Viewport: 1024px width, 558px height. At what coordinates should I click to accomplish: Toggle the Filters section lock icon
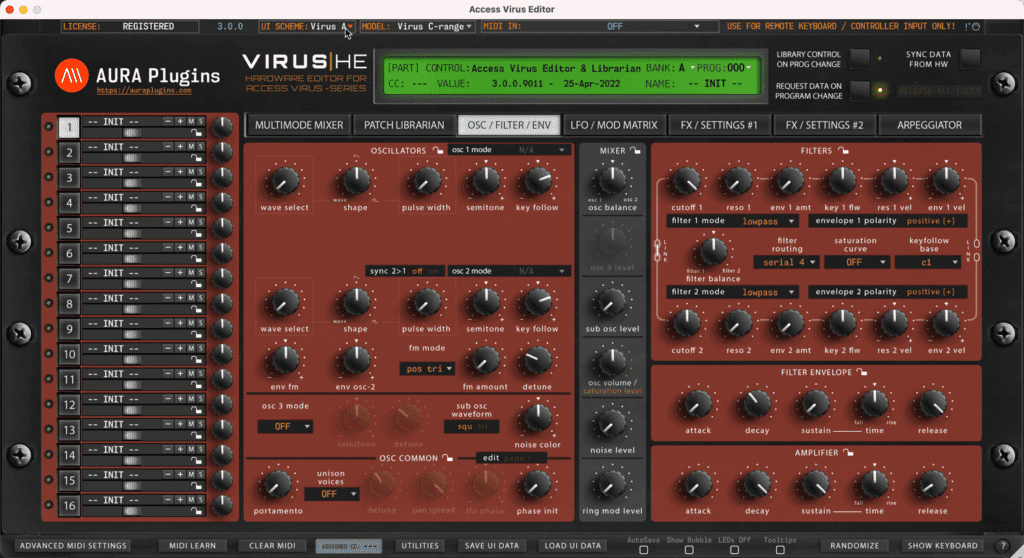(844, 151)
